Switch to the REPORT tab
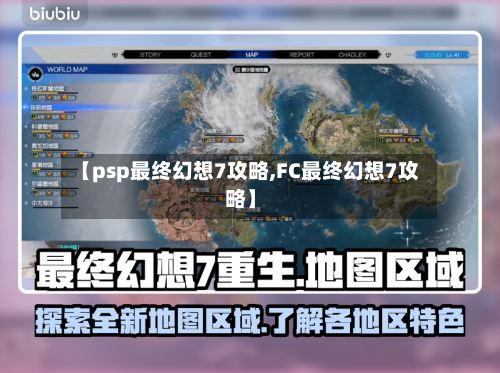The height and width of the screenshot is (373, 500). [x=302, y=55]
